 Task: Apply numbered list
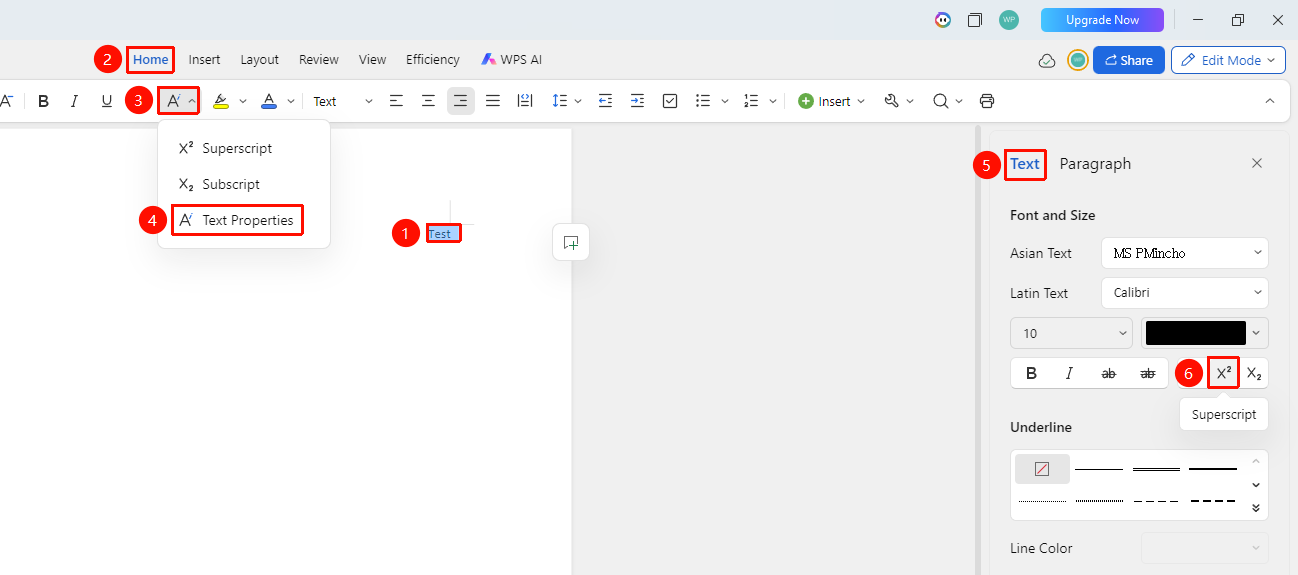(x=752, y=101)
